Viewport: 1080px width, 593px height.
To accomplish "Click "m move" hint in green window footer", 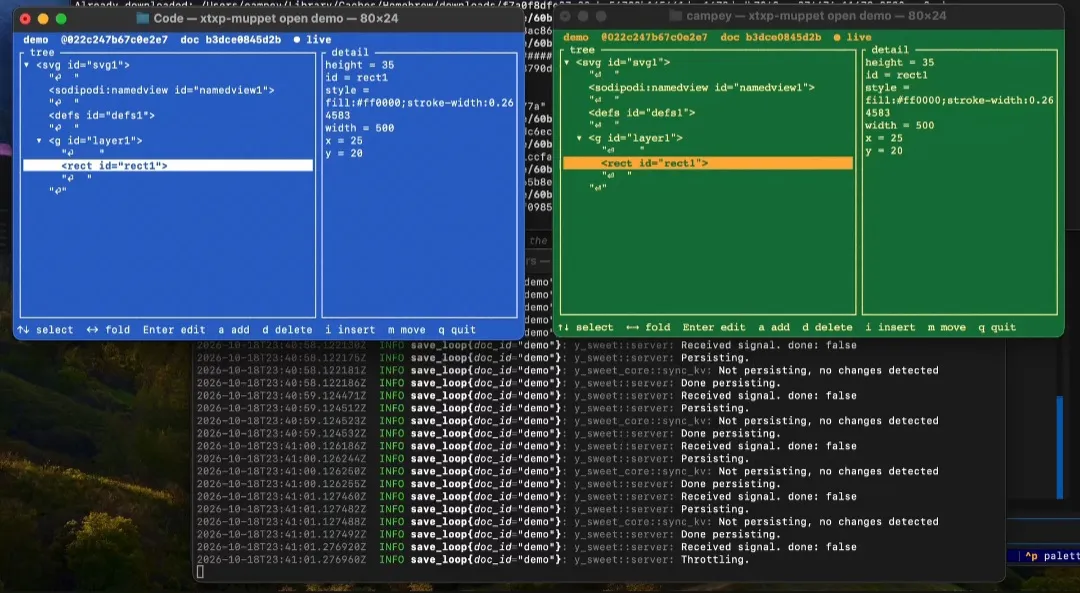I will [946, 327].
